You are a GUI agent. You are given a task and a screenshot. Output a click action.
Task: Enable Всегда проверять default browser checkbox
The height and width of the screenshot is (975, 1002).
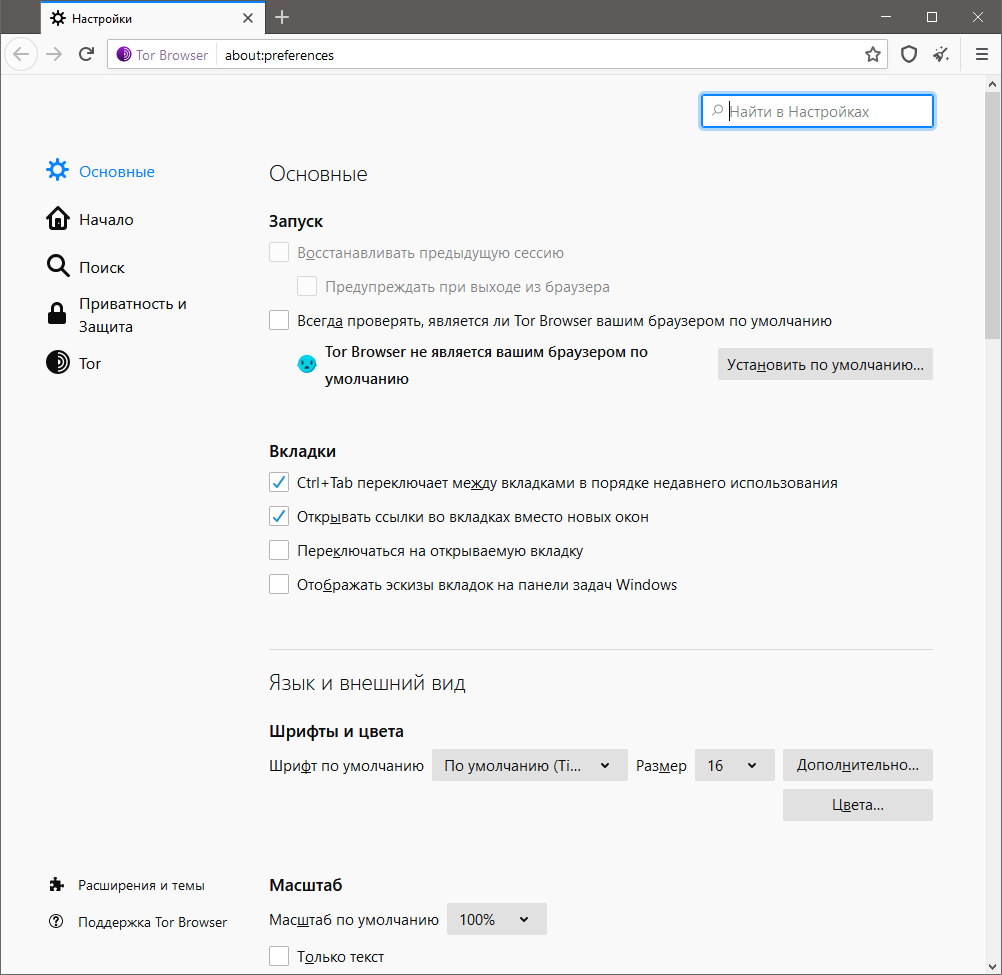(x=279, y=320)
